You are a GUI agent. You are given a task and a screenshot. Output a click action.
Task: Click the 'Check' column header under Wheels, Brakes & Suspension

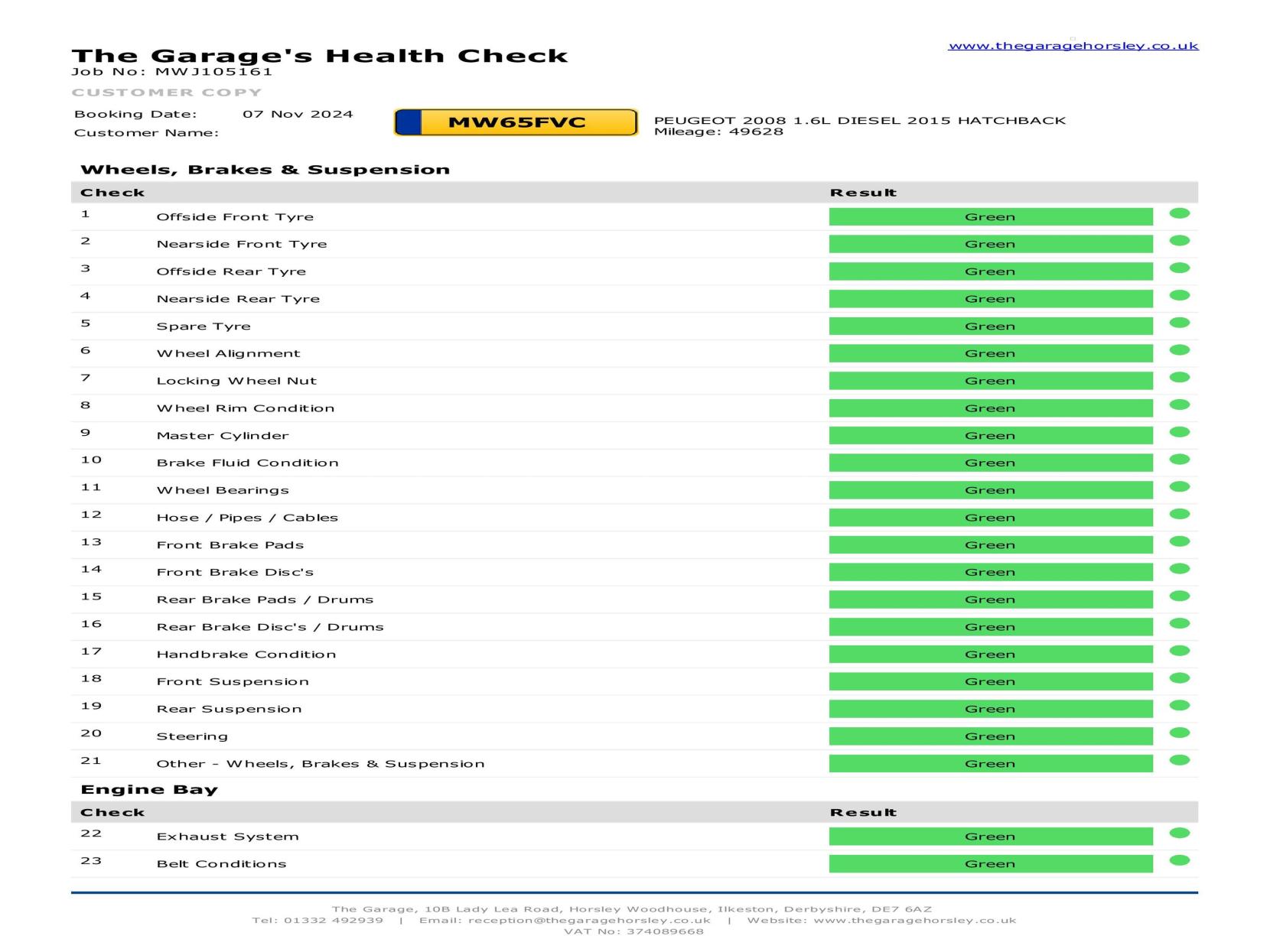click(x=112, y=193)
